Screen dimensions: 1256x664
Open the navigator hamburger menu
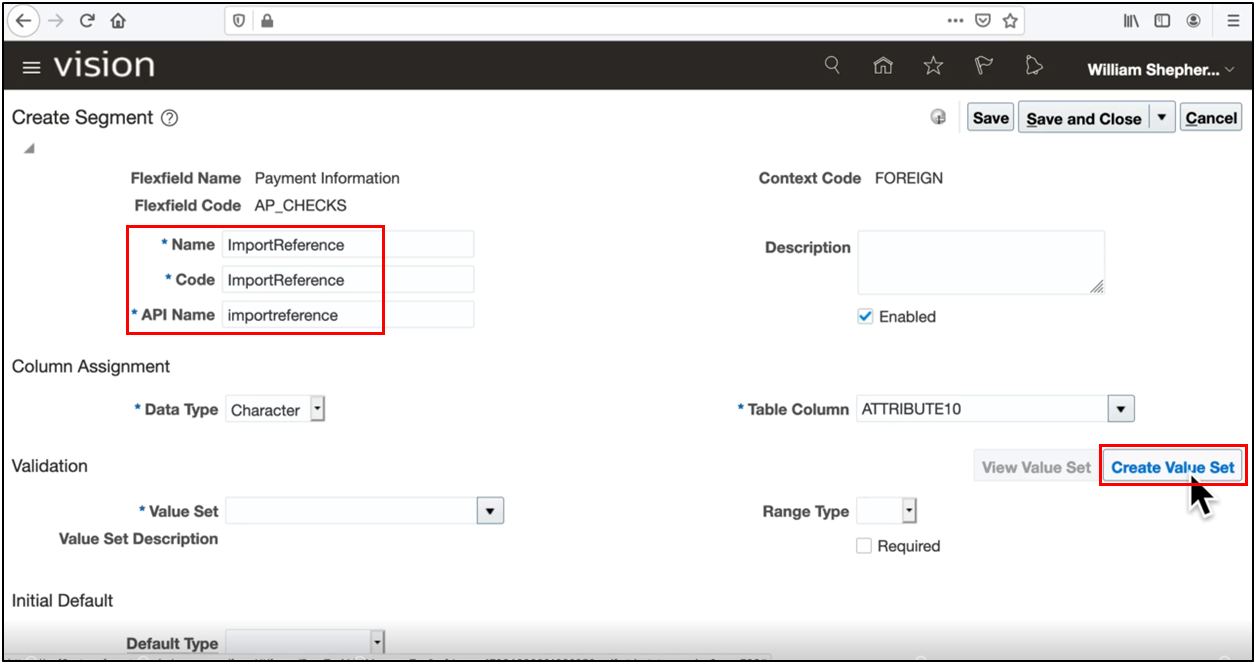(31, 67)
